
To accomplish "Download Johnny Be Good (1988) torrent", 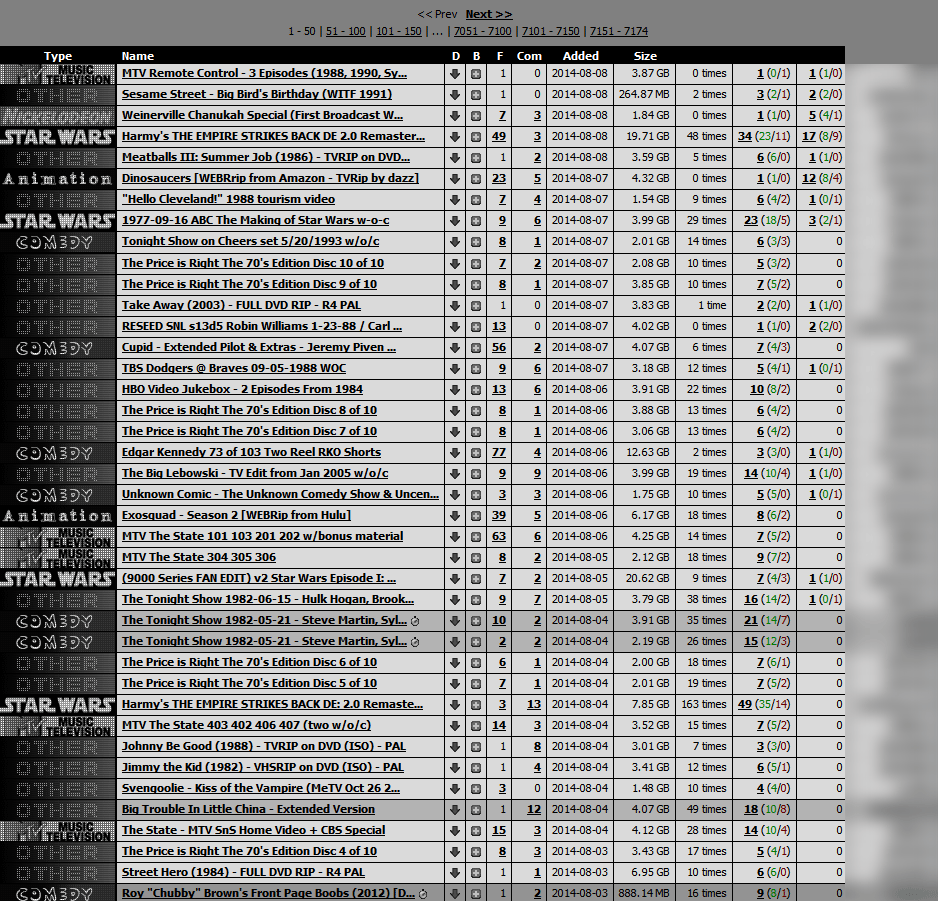I will click(x=455, y=747).
